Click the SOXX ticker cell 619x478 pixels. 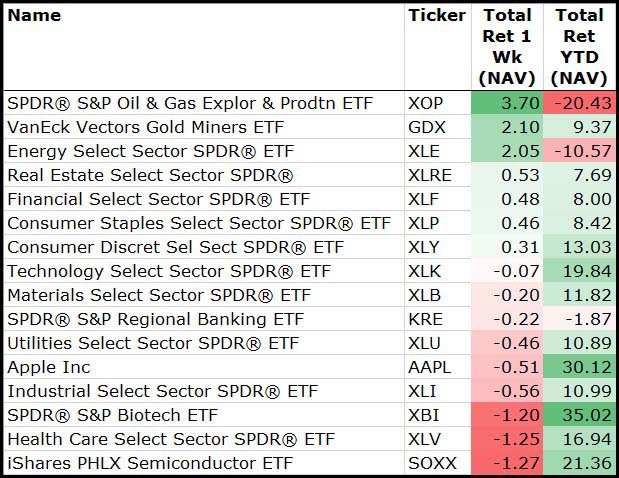[430, 463]
